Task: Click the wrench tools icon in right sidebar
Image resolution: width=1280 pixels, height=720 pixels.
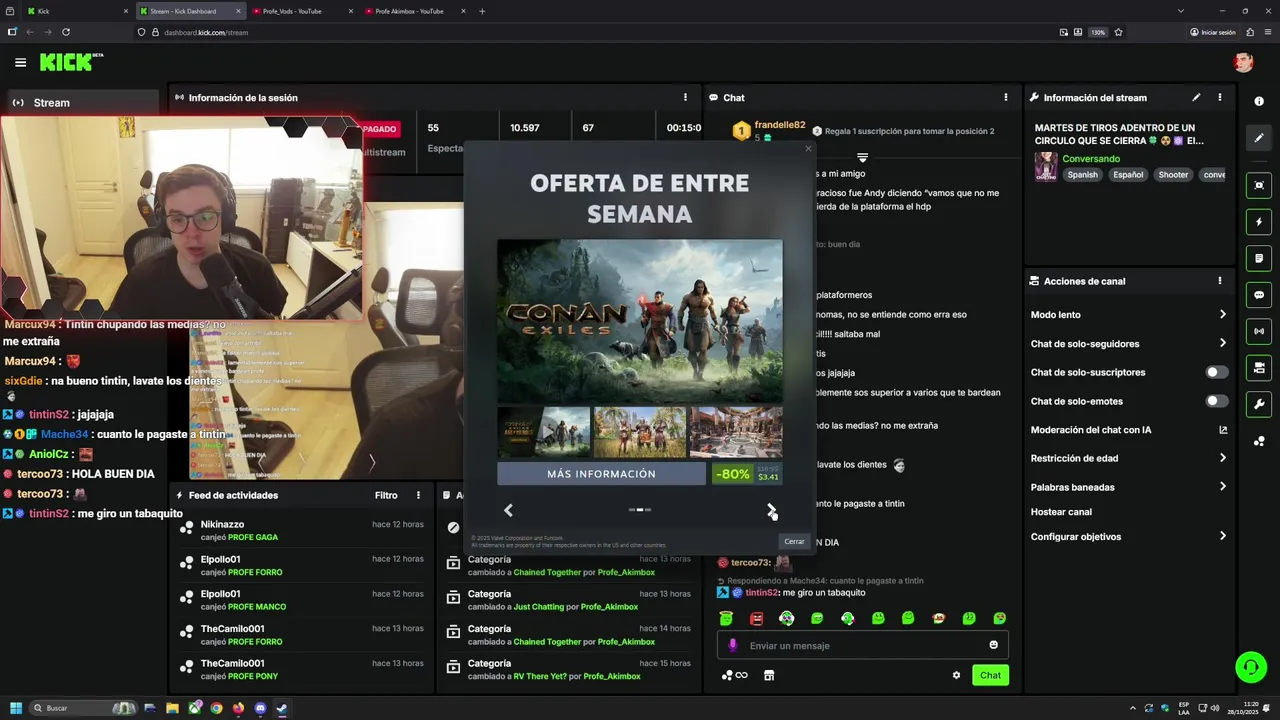Action: tap(1259, 405)
